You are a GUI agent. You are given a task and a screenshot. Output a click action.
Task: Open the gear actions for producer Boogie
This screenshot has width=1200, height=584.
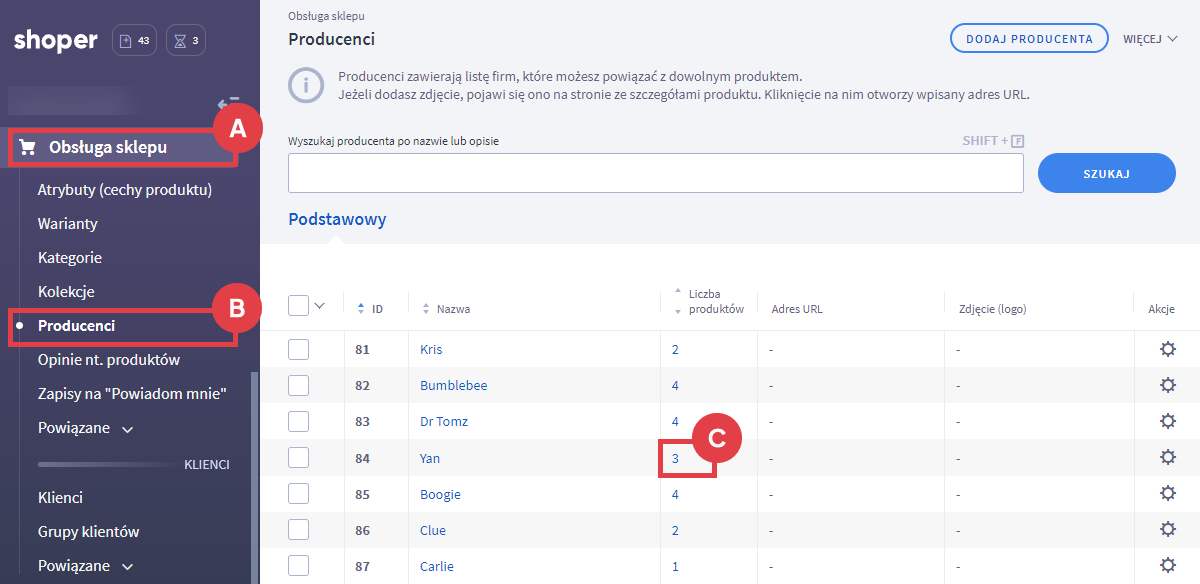(1166, 494)
